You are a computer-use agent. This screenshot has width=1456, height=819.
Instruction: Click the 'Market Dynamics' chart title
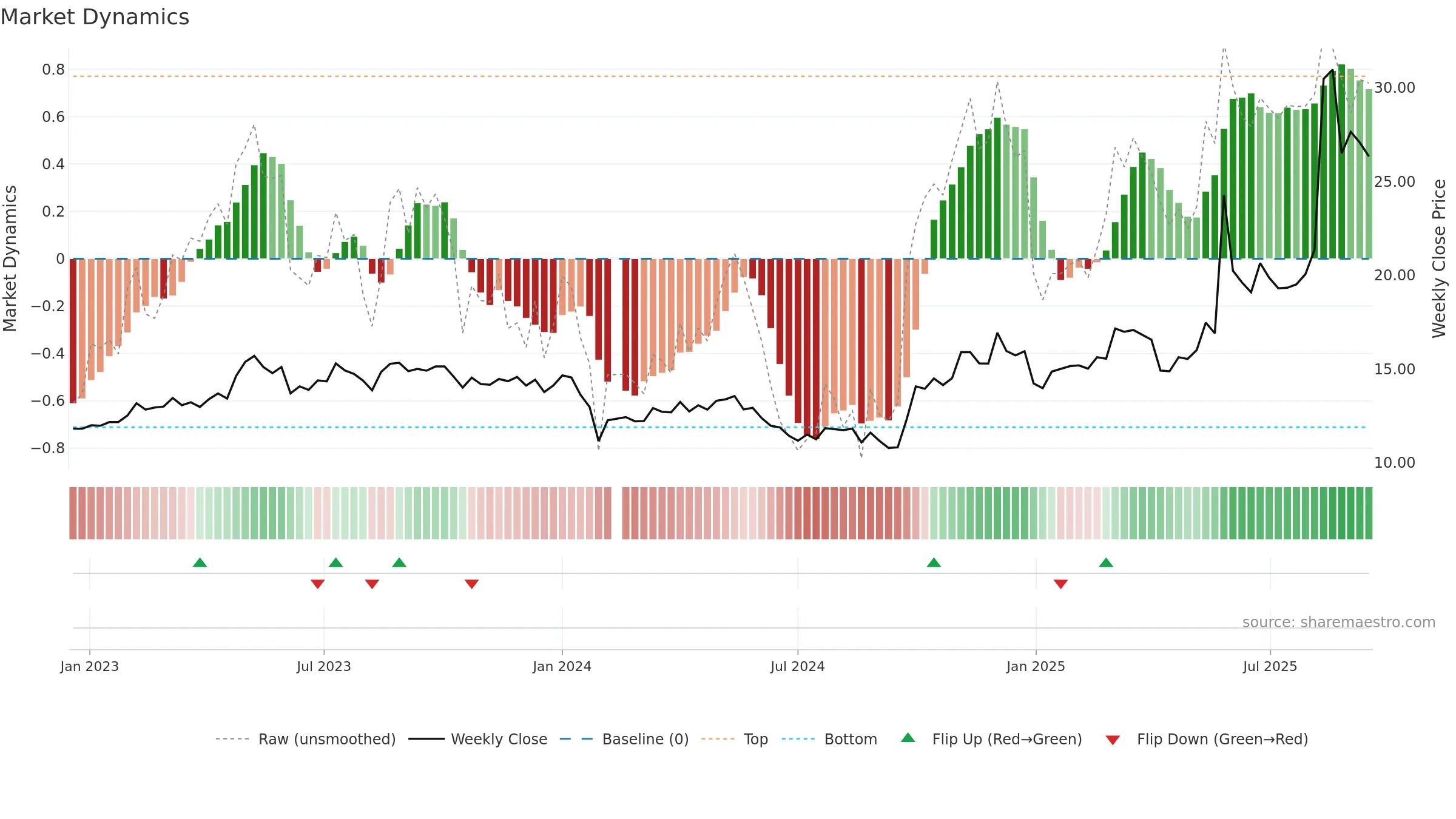click(x=95, y=17)
